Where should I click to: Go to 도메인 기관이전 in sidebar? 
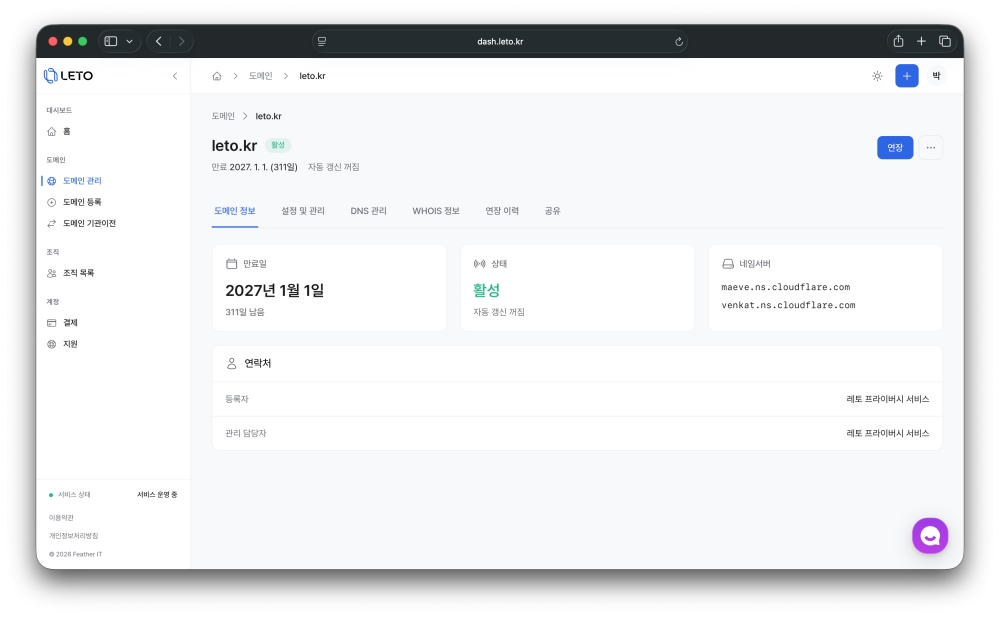click(x=89, y=223)
